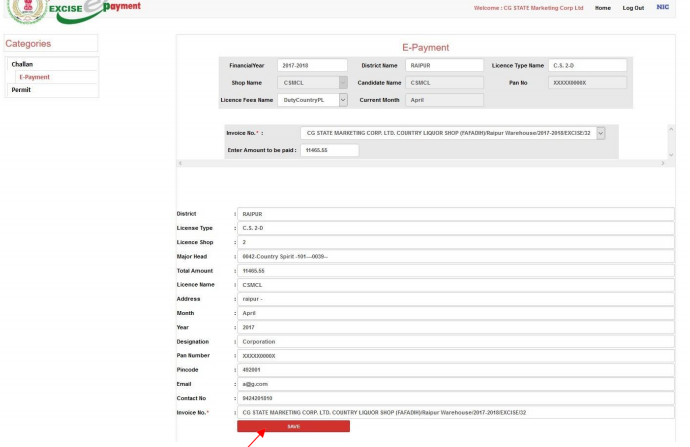Click the Financial Year field
Screen dimensions: 690x447
pyautogui.click(x=310, y=66)
